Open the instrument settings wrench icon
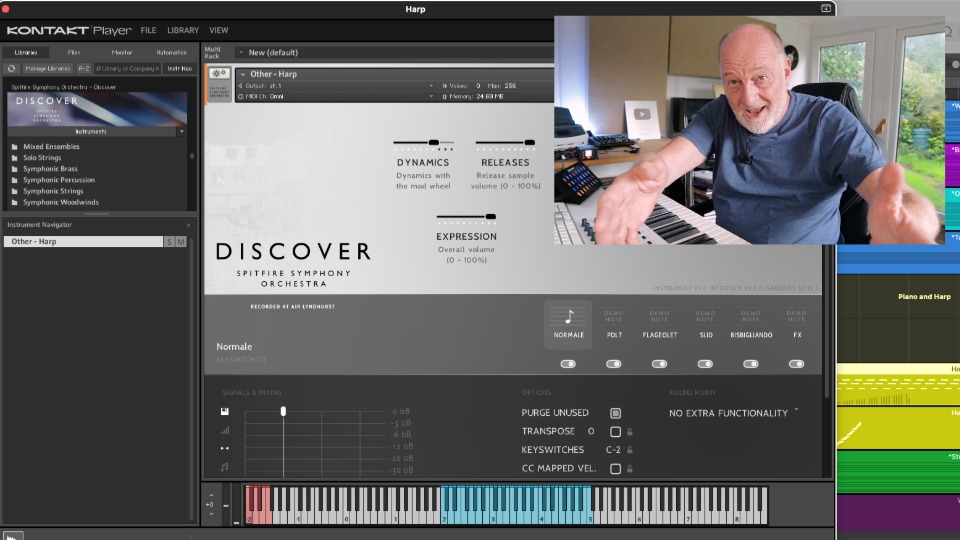The height and width of the screenshot is (540, 960). (x=219, y=74)
